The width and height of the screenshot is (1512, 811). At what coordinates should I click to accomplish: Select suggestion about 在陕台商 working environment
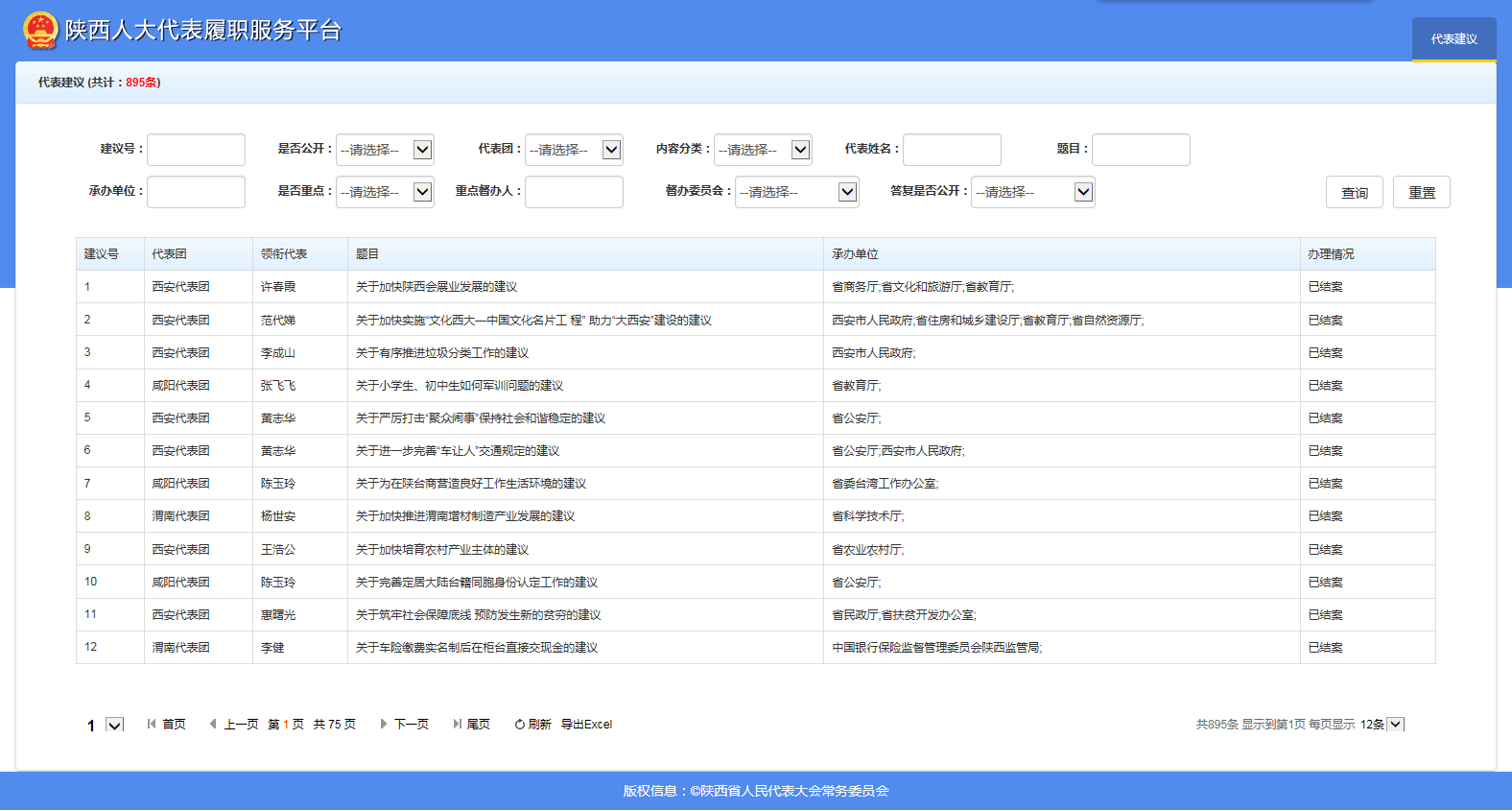pos(756,484)
